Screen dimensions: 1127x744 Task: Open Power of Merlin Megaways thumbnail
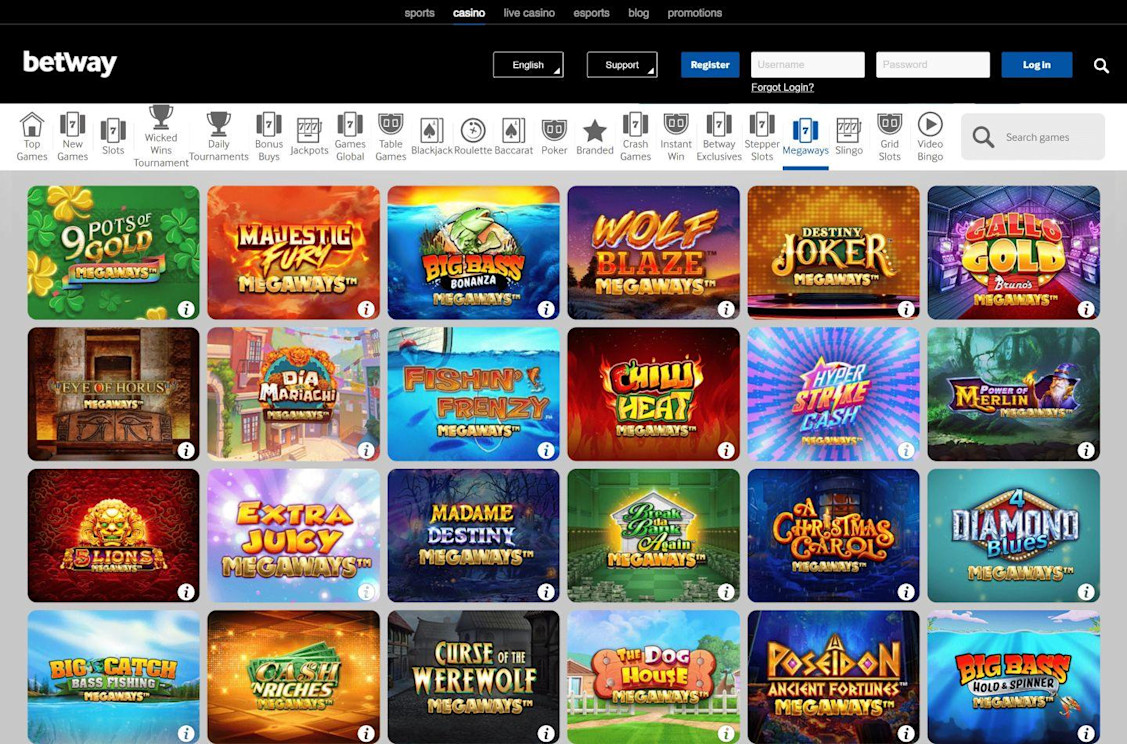tap(1013, 394)
